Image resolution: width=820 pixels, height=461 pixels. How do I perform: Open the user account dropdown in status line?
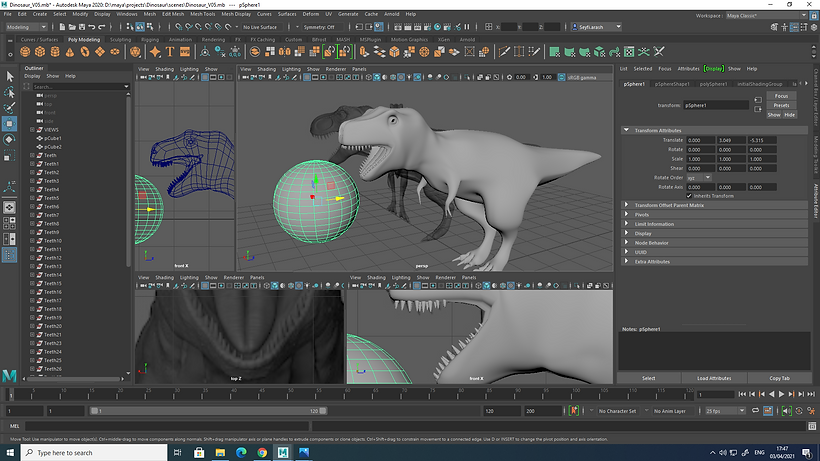[x=596, y=27]
